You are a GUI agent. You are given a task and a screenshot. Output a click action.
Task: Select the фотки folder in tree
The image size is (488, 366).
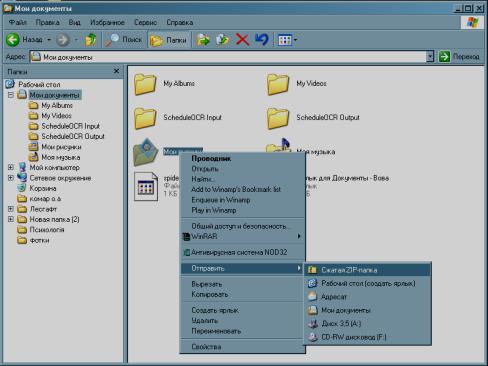click(x=39, y=240)
